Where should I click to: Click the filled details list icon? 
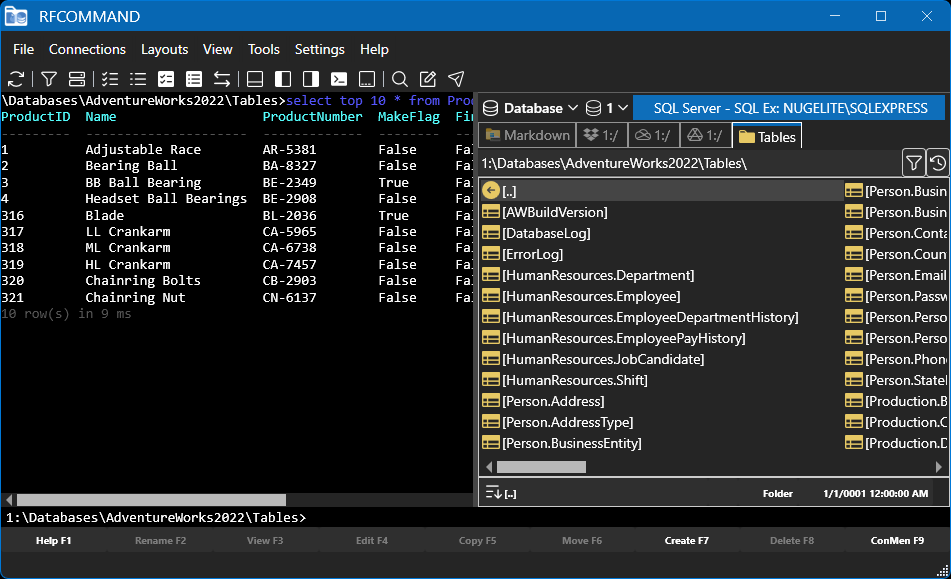[x=194, y=79]
